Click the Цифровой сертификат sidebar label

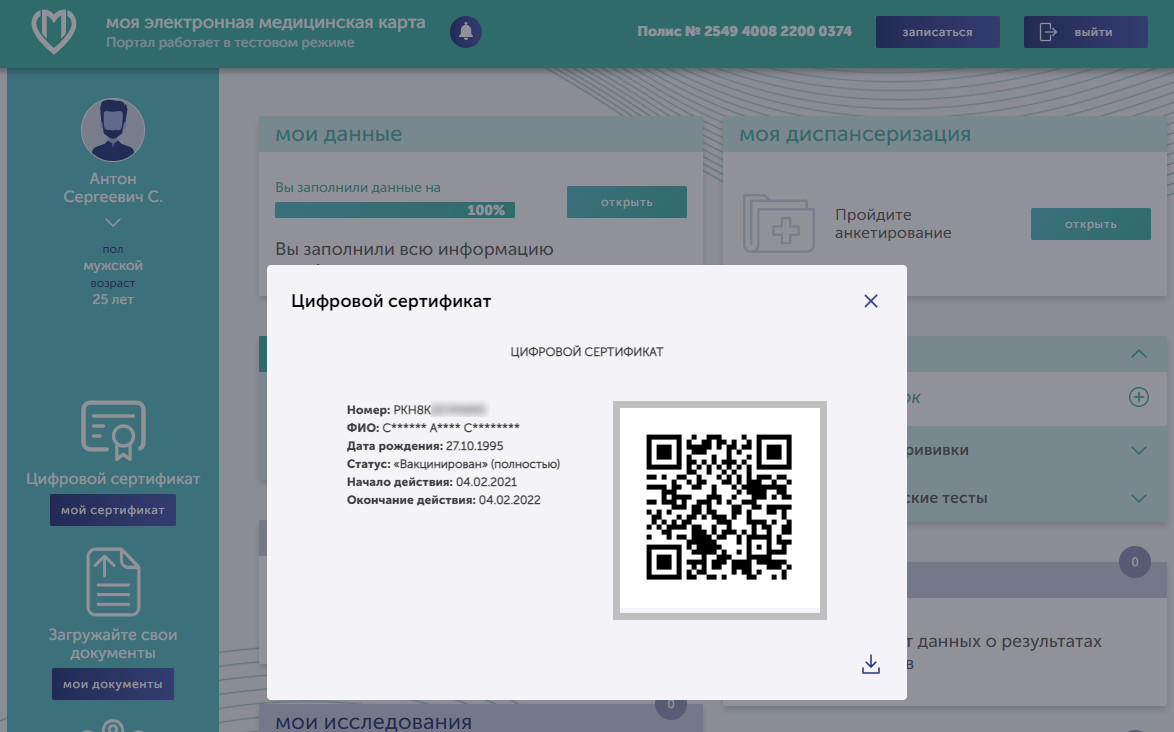113,479
